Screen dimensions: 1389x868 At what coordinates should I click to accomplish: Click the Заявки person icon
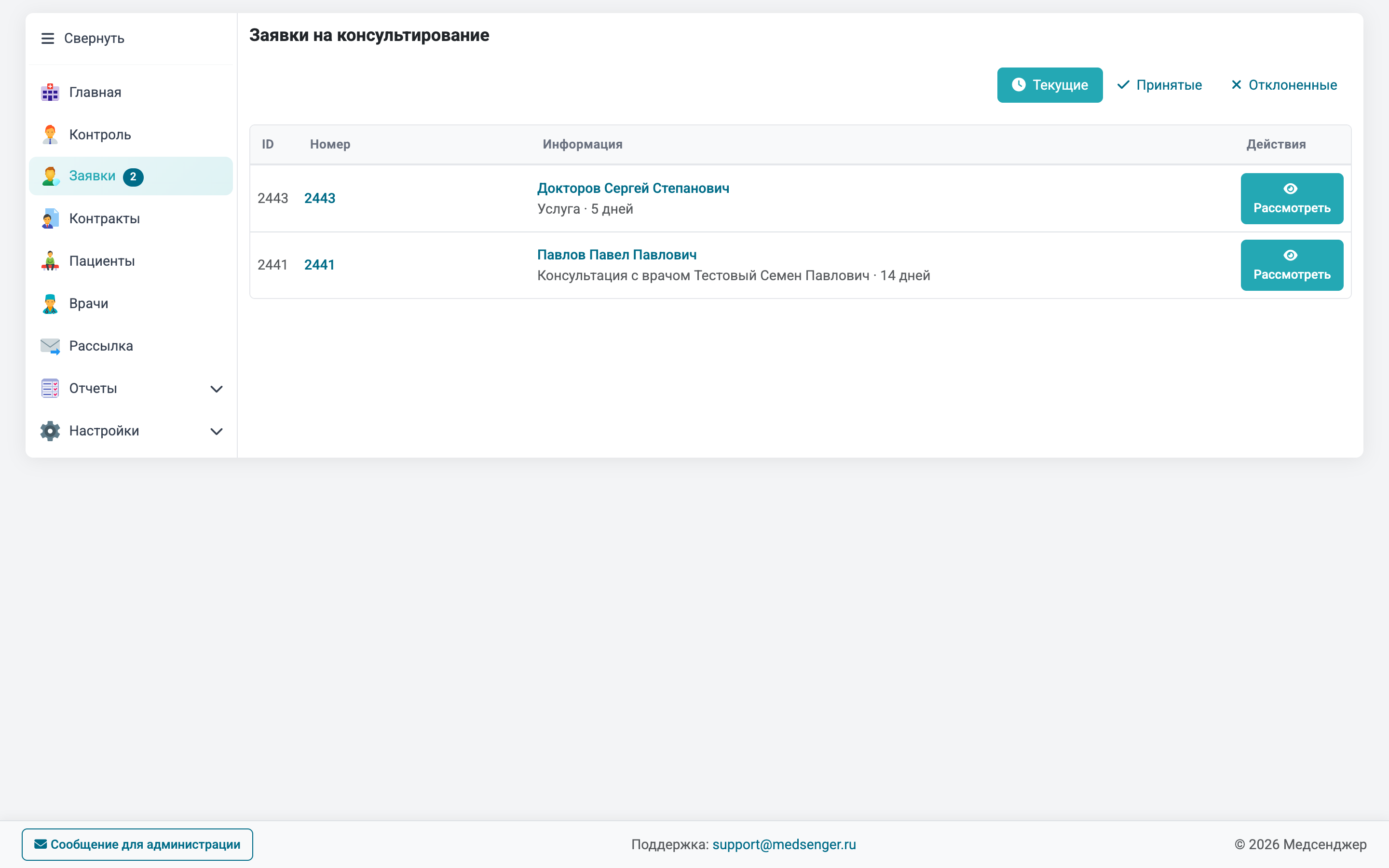[50, 176]
